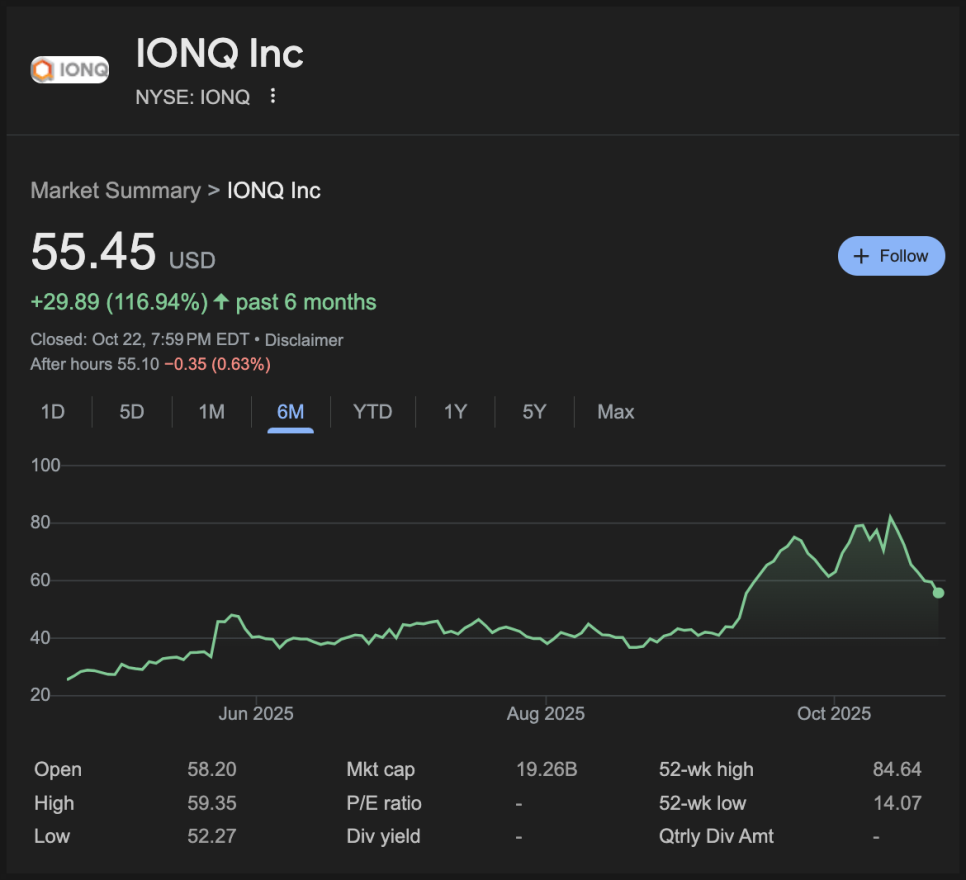This screenshot has width=966, height=880.
Task: Open the Disclaimer link
Action: (x=303, y=340)
